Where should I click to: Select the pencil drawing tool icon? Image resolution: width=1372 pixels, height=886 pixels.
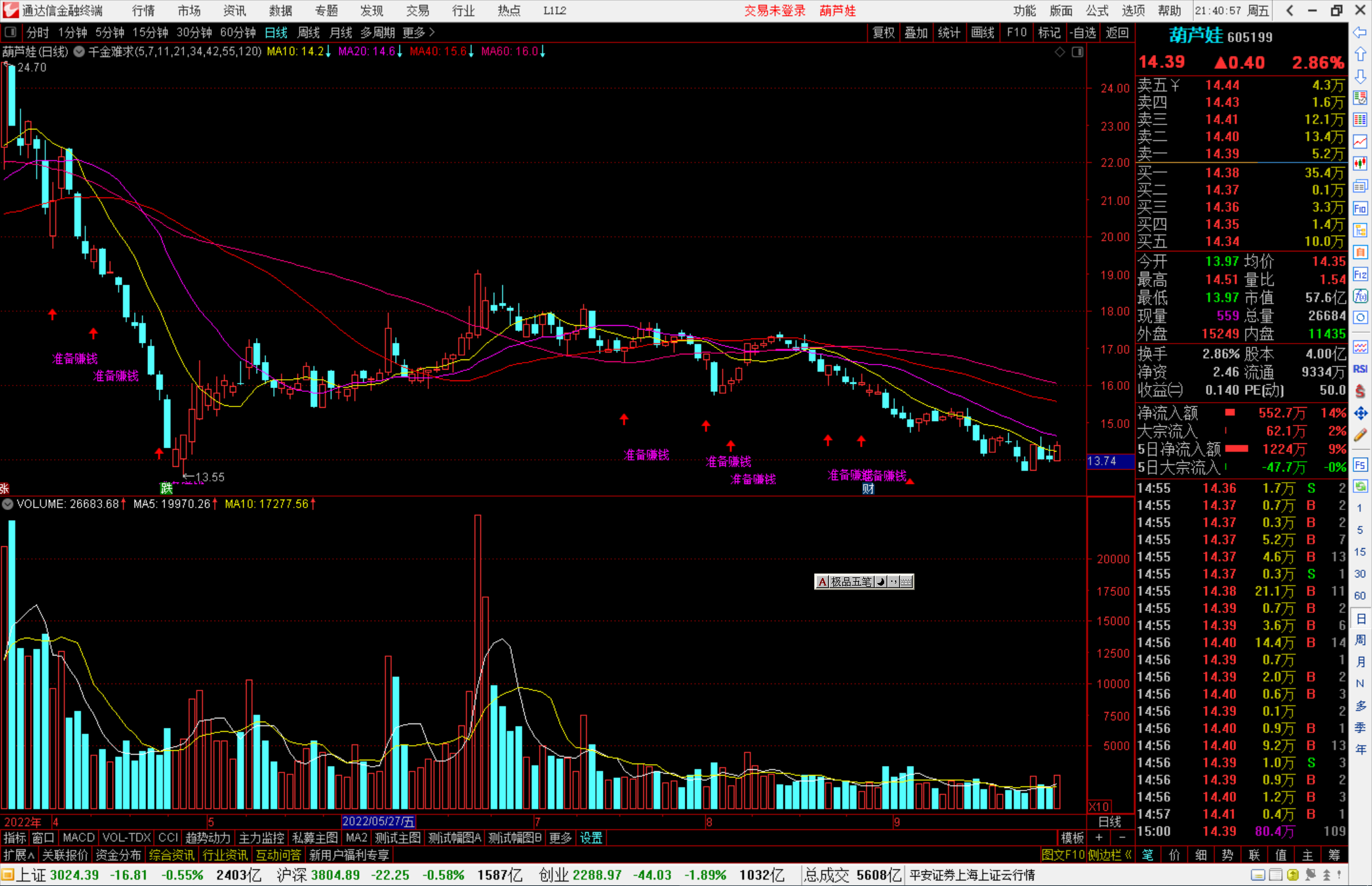[1360, 435]
